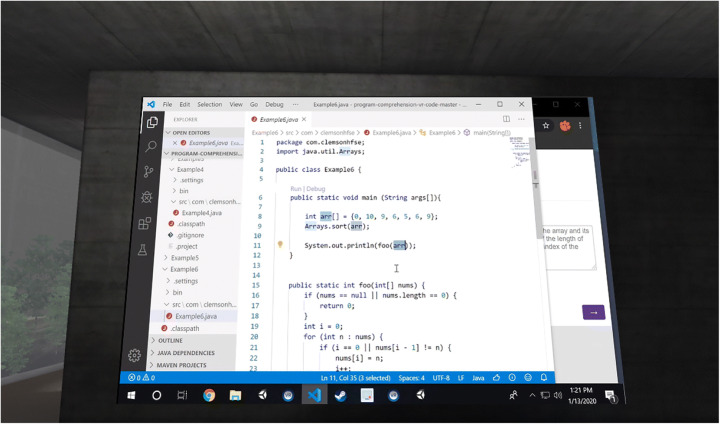
Task: Click the VS Code logo in the title bar
Action: (x=151, y=104)
